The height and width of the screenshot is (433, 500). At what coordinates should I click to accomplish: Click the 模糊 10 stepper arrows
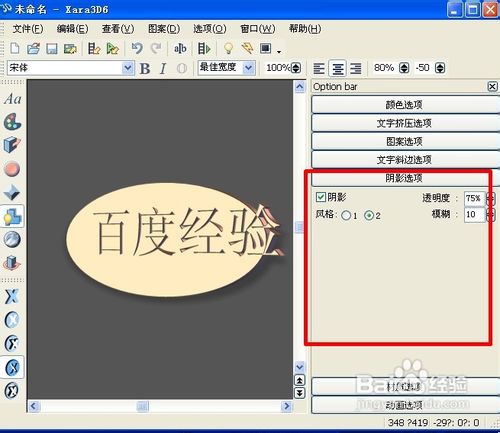coord(490,215)
